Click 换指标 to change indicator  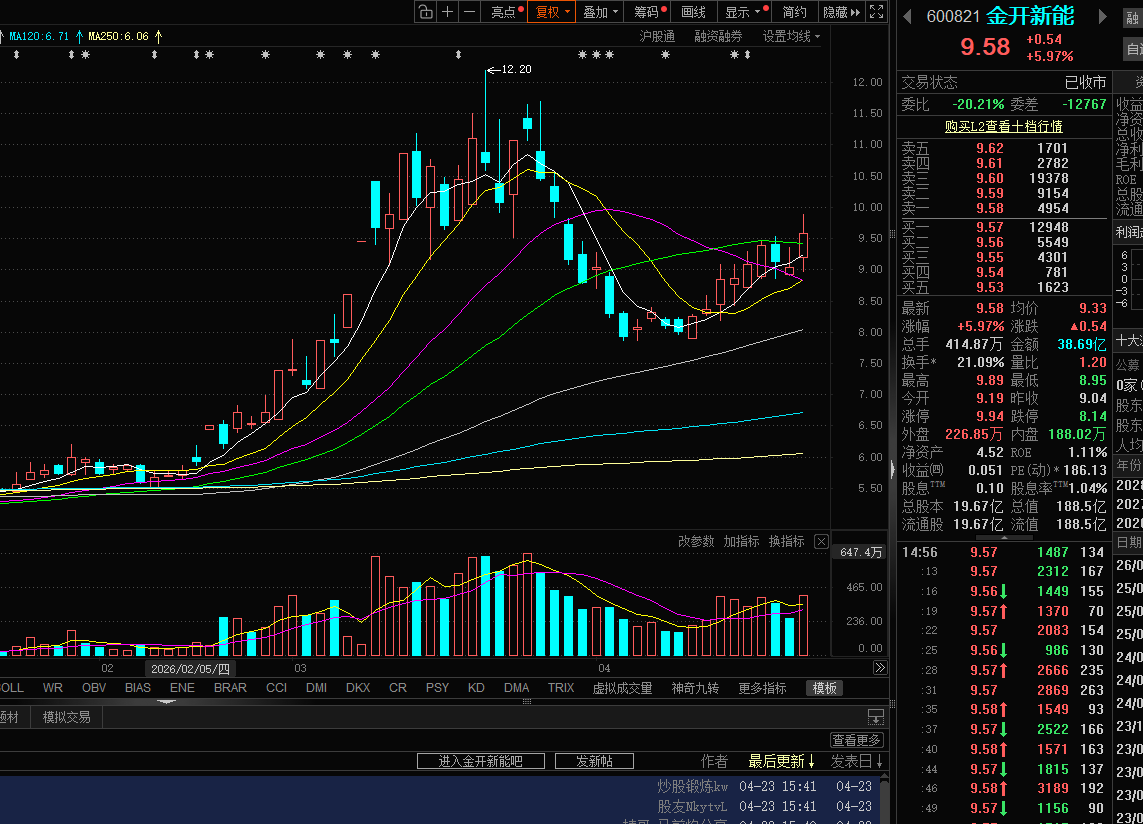[x=787, y=541]
